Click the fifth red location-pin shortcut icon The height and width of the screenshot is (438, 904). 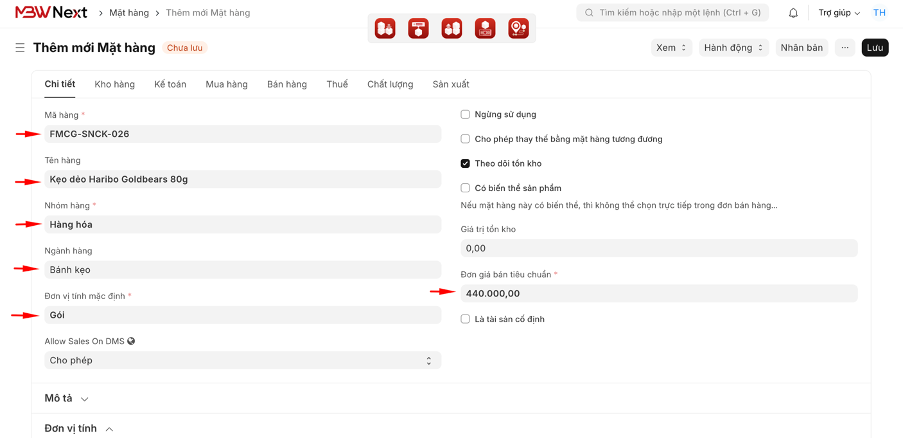pos(518,29)
